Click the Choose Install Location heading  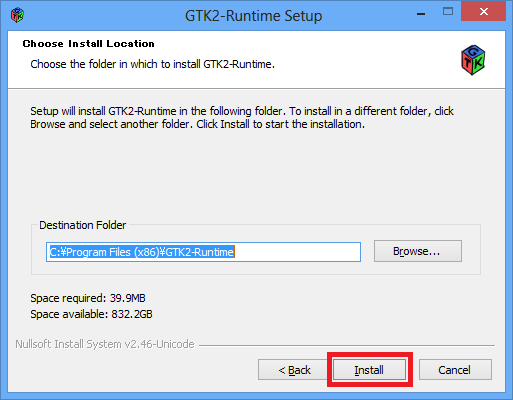tap(88, 44)
